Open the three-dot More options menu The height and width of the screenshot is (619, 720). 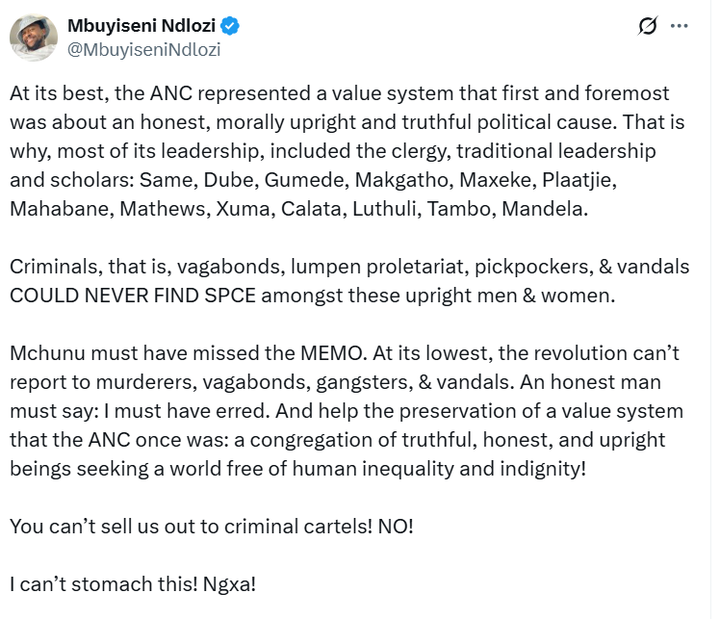[x=679, y=26]
